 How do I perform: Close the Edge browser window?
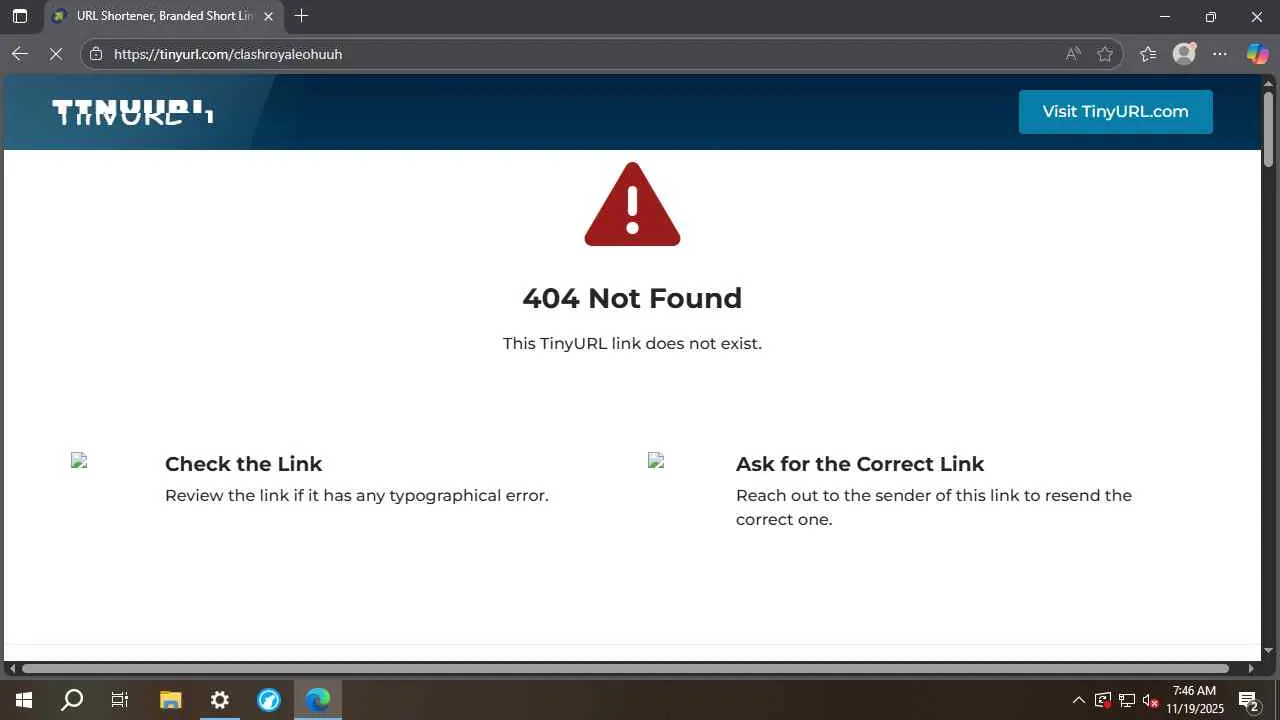click(1257, 16)
